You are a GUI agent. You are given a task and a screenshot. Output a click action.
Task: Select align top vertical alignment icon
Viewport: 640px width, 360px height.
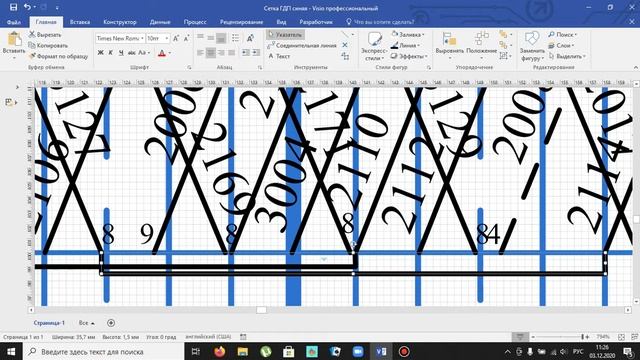coord(200,37)
